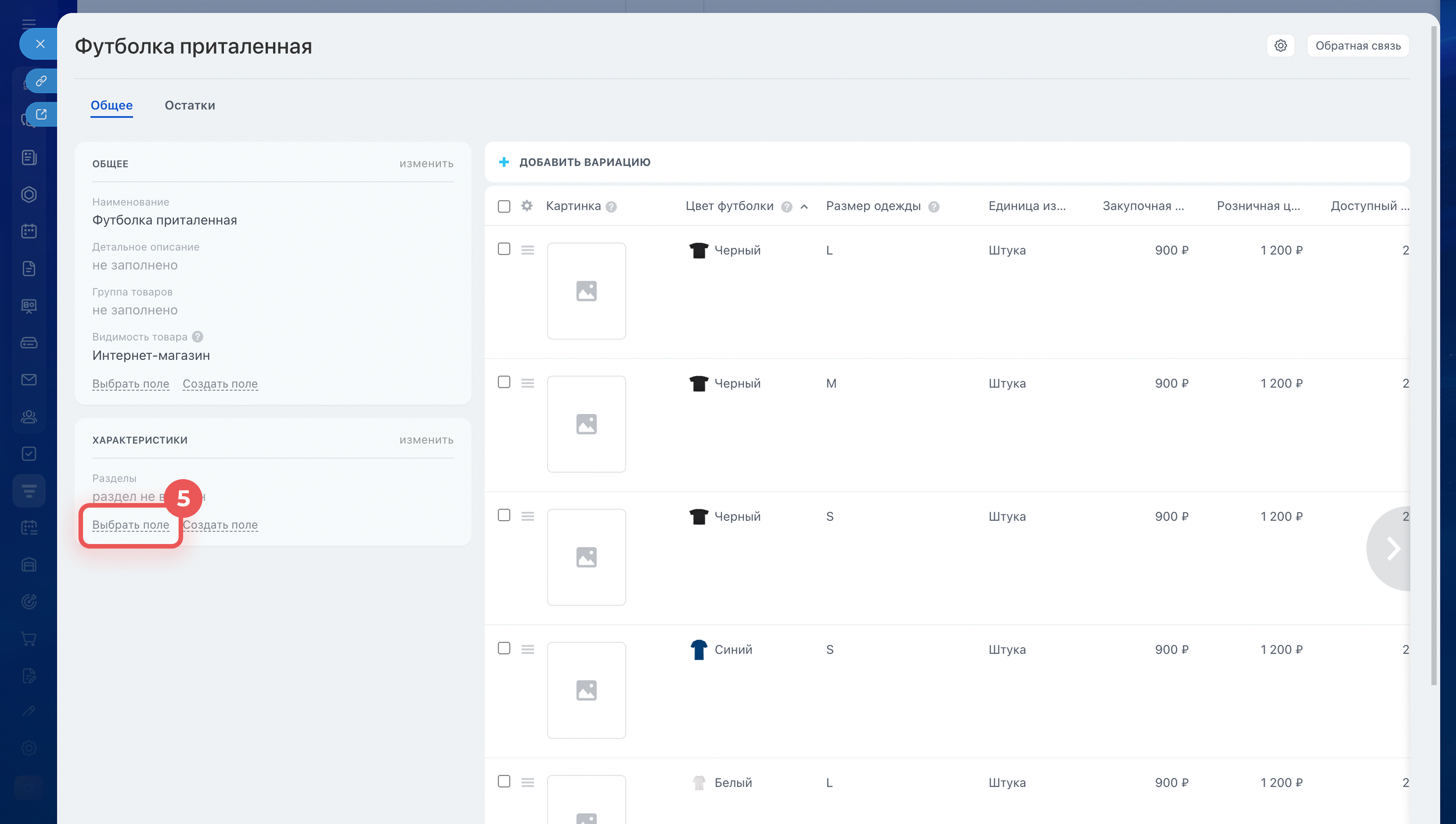Viewport: 1456px width, 824px height.
Task: Click the plus icon for adding variation
Action: (x=504, y=162)
